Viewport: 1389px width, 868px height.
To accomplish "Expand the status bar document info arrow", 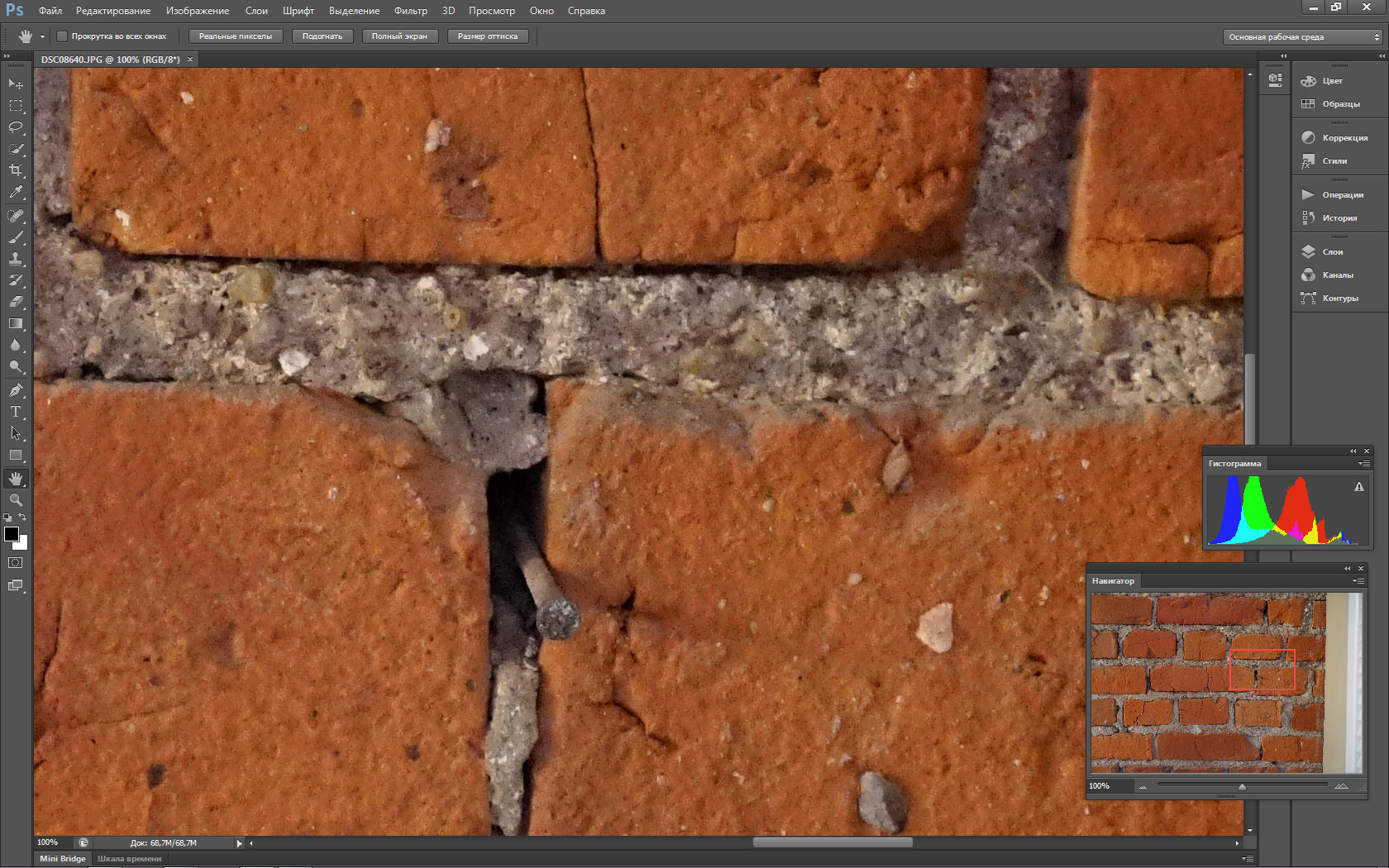I will point(240,843).
